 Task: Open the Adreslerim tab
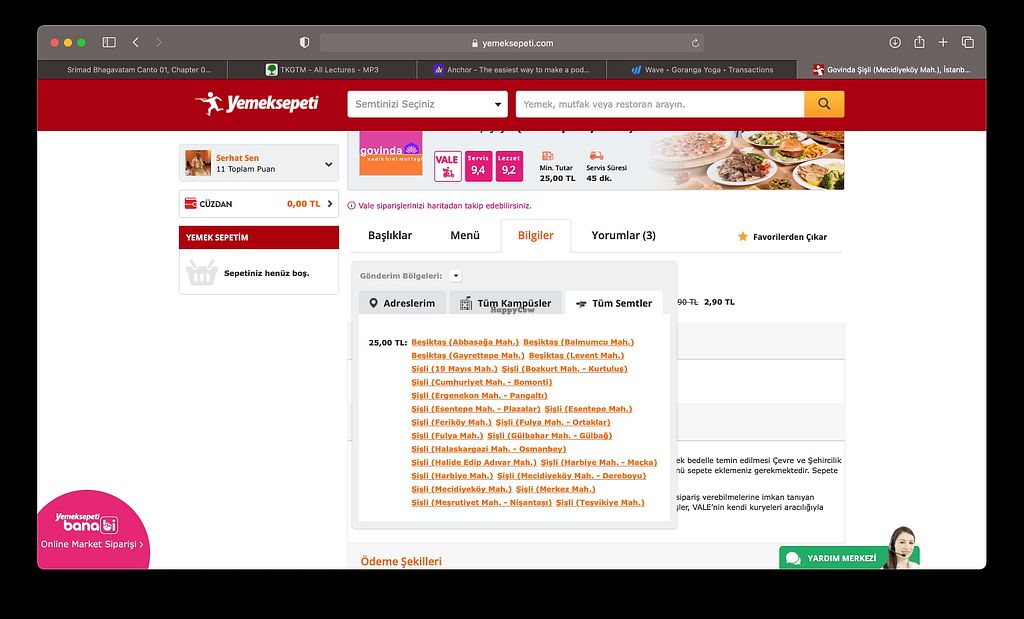(401, 303)
